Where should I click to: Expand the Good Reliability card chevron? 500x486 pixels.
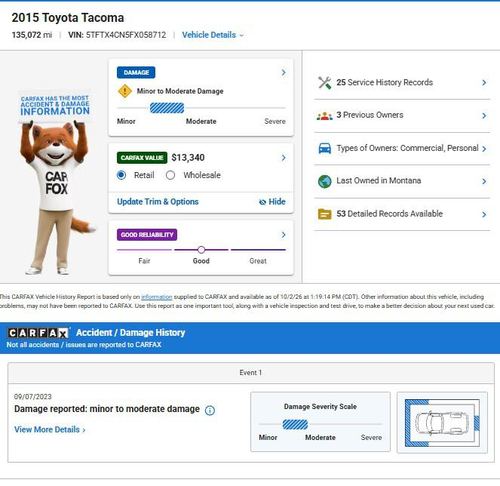(283, 235)
